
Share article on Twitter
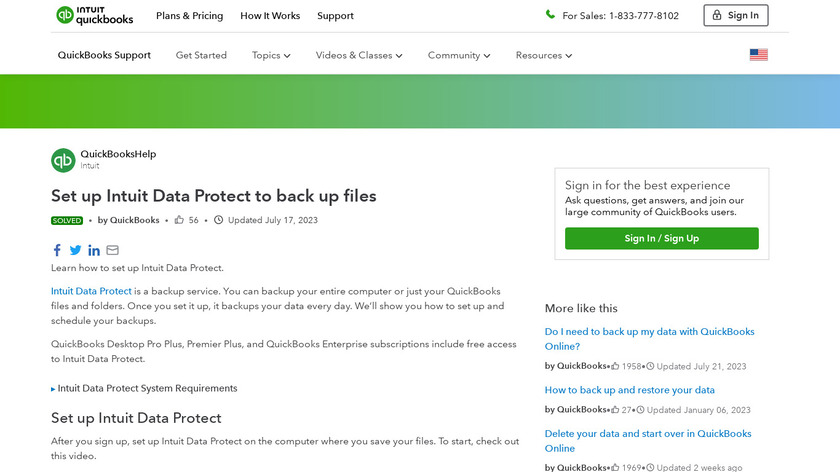75,250
